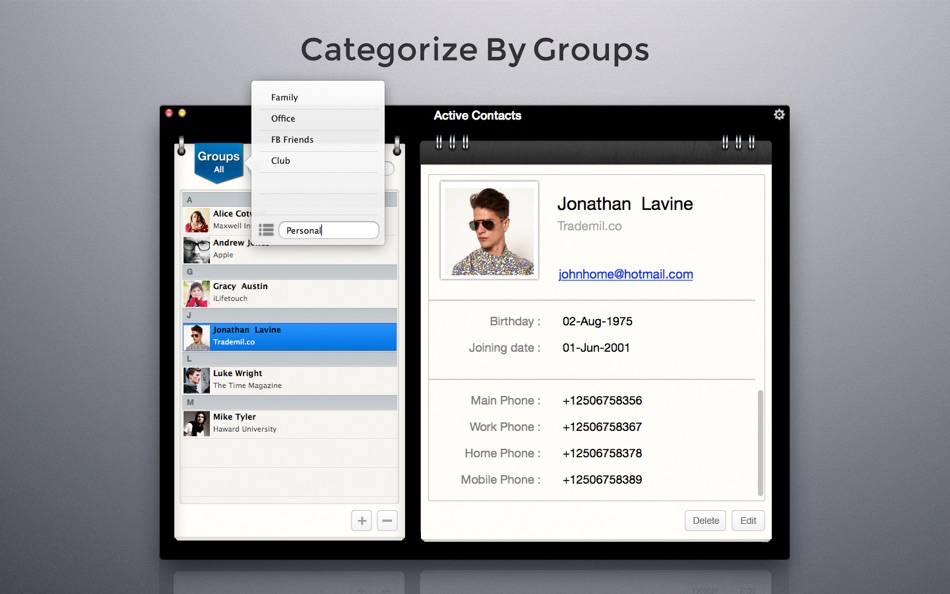Select contact Andrew from Apple
This screenshot has width=950, height=594.
[290, 249]
